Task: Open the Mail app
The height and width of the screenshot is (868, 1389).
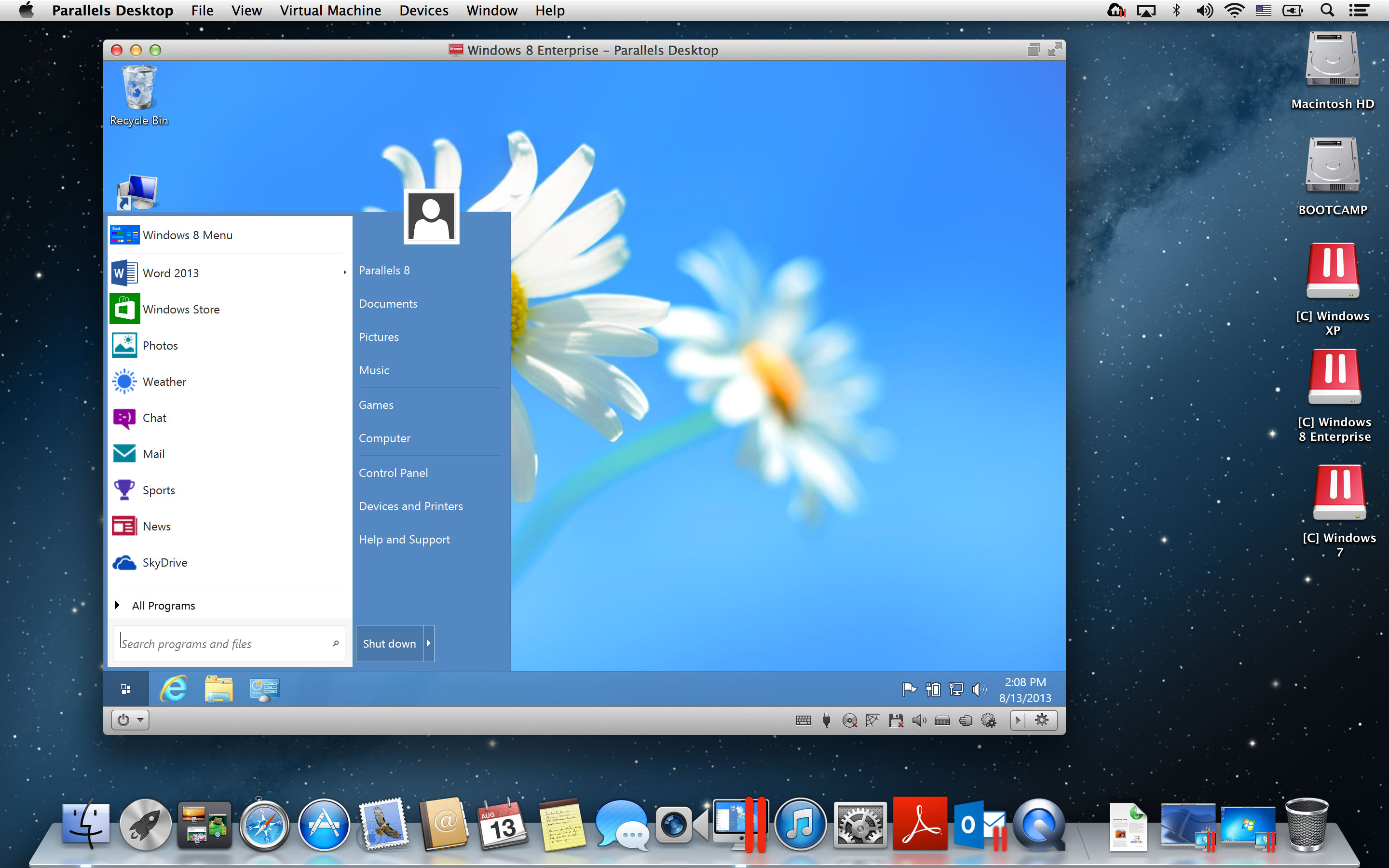Action: coord(153,454)
